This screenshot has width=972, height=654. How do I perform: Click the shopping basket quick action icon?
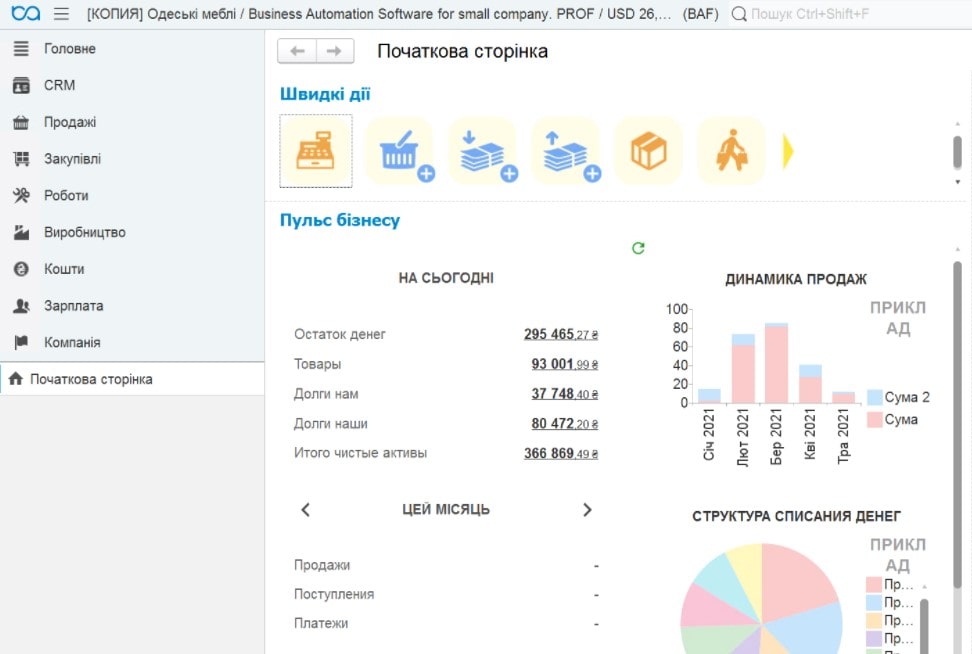(399, 150)
